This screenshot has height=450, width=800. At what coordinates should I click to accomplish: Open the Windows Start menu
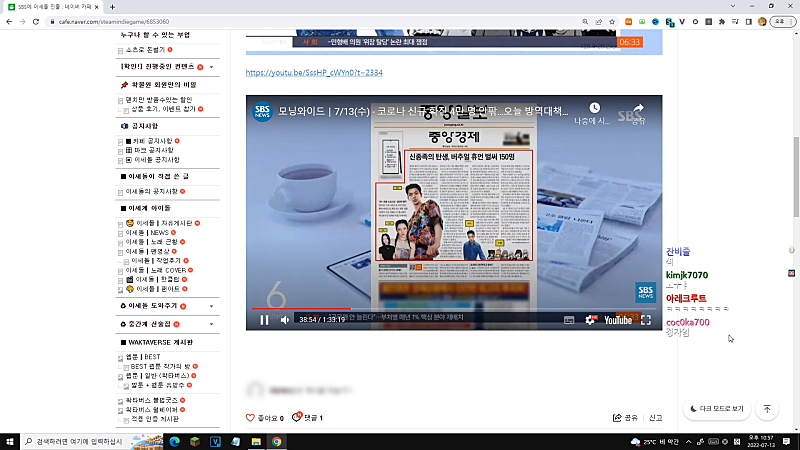click(x=10, y=441)
